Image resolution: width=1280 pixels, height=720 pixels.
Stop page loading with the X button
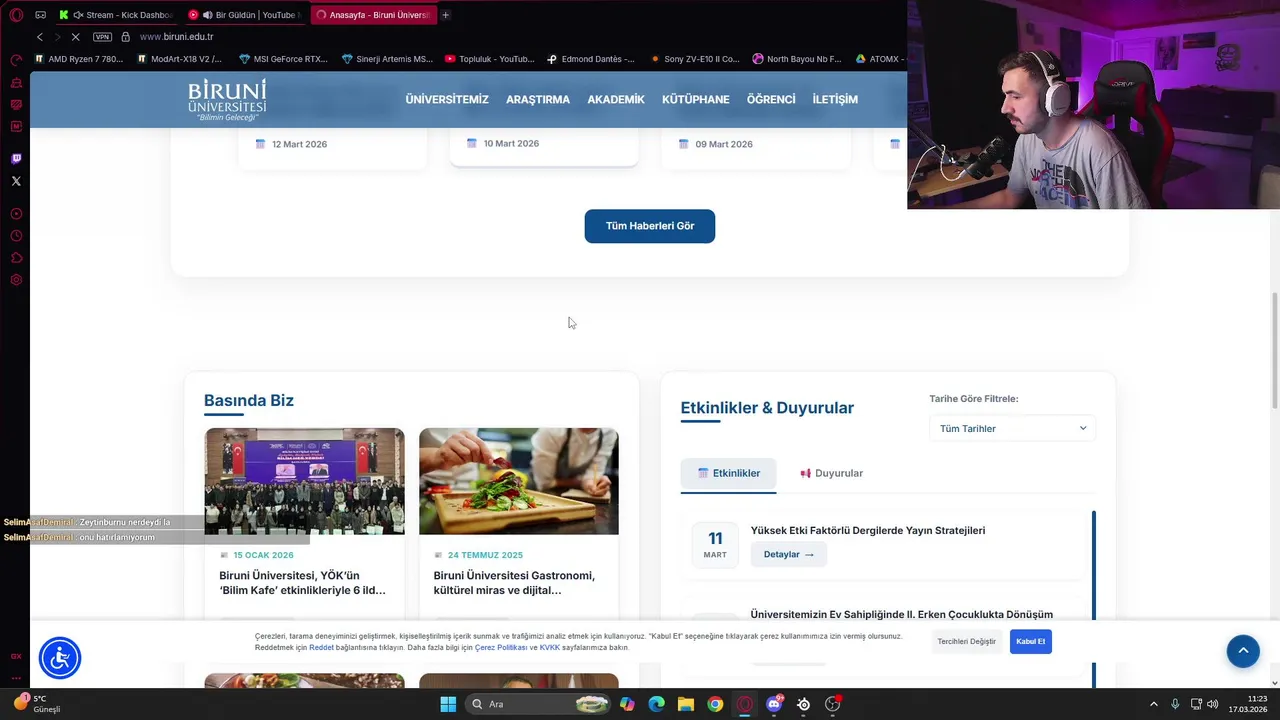pos(75,37)
